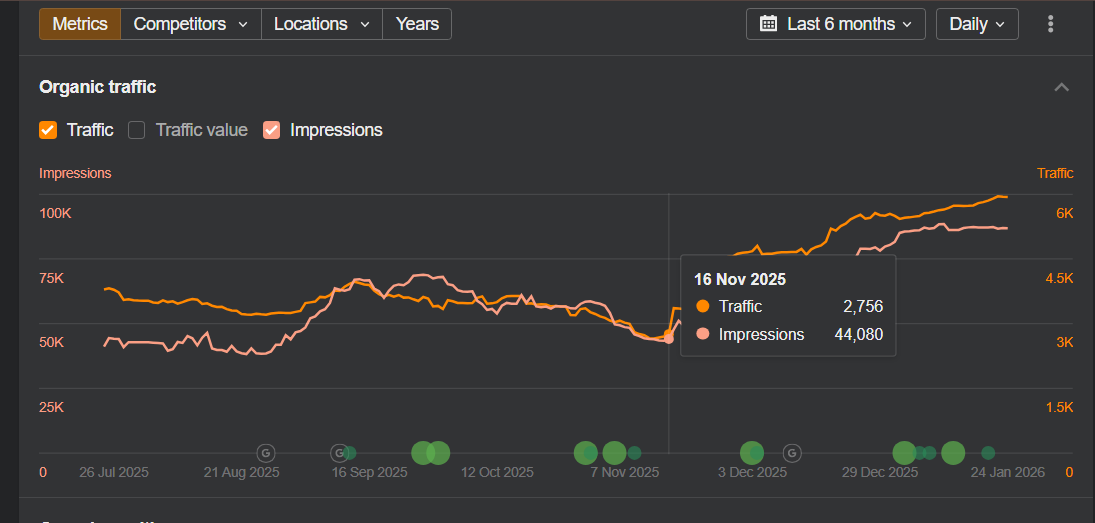This screenshot has width=1095, height=523.
Task: Open the Daily granularity dropdown
Action: (x=976, y=24)
